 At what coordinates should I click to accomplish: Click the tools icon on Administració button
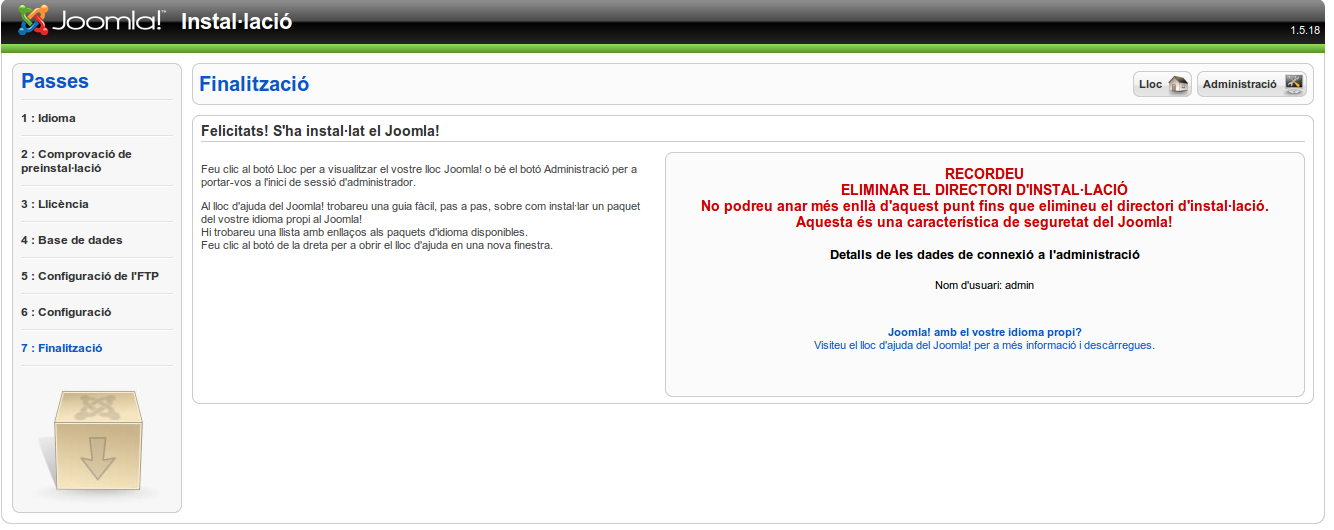pos(1294,84)
